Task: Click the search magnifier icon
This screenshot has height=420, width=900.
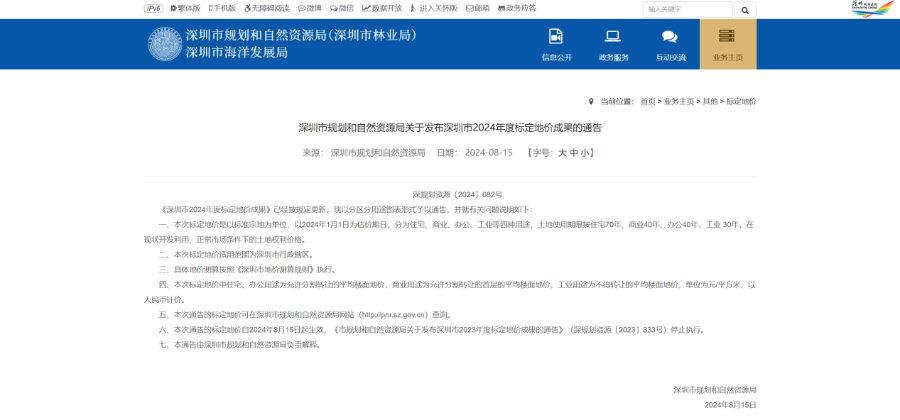Action: 746,9
